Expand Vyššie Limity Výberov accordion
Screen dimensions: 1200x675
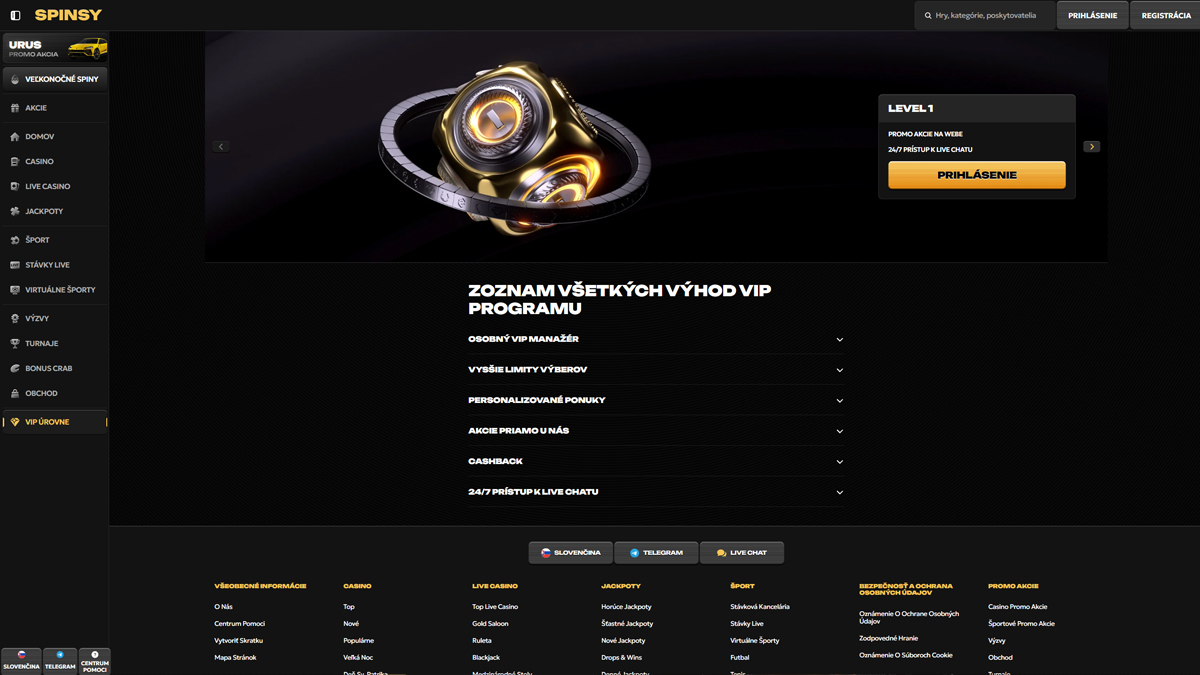[x=656, y=370]
